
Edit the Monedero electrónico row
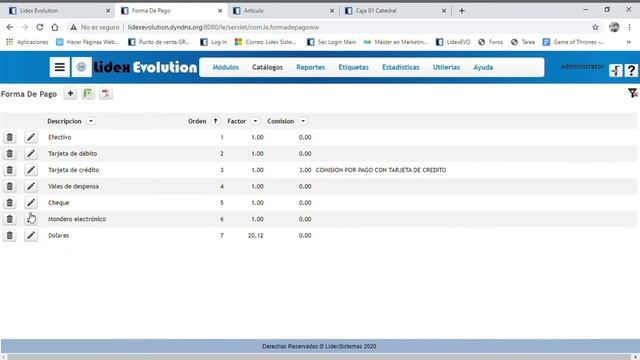31,219
